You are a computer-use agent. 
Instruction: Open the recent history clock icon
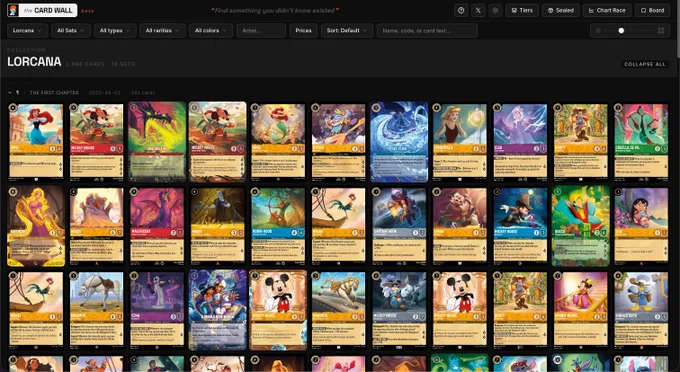[x=461, y=10]
